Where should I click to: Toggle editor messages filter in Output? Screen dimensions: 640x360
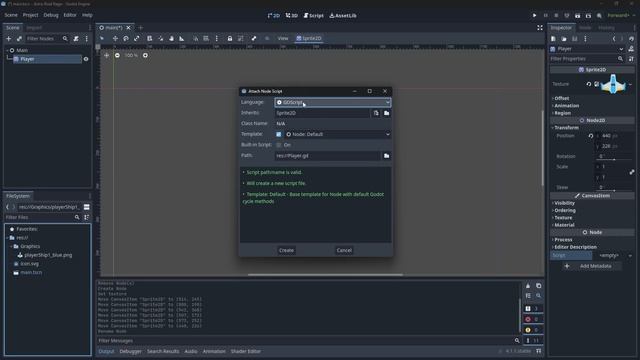coord(532,340)
